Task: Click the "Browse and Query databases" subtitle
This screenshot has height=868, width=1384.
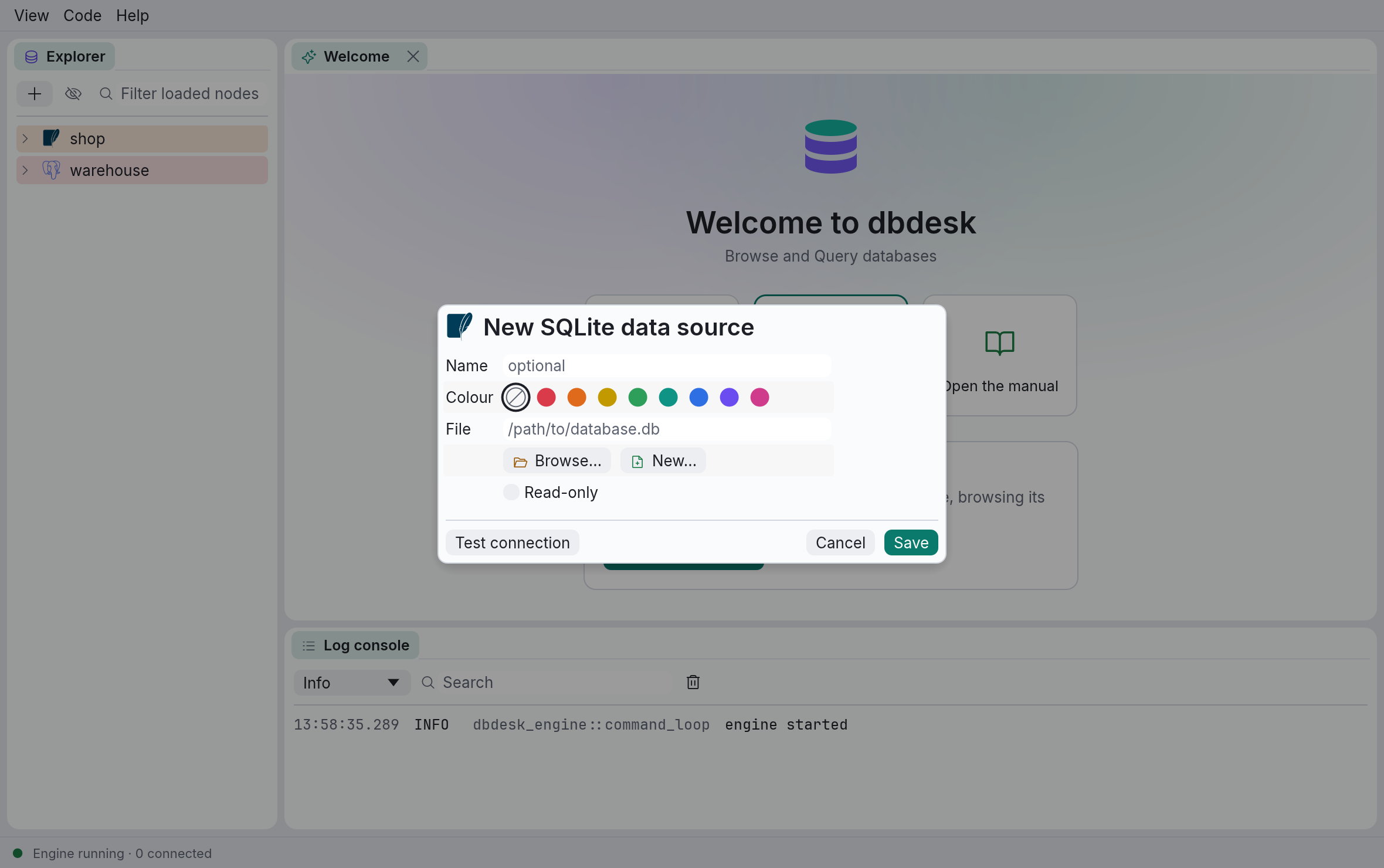Action: point(830,256)
